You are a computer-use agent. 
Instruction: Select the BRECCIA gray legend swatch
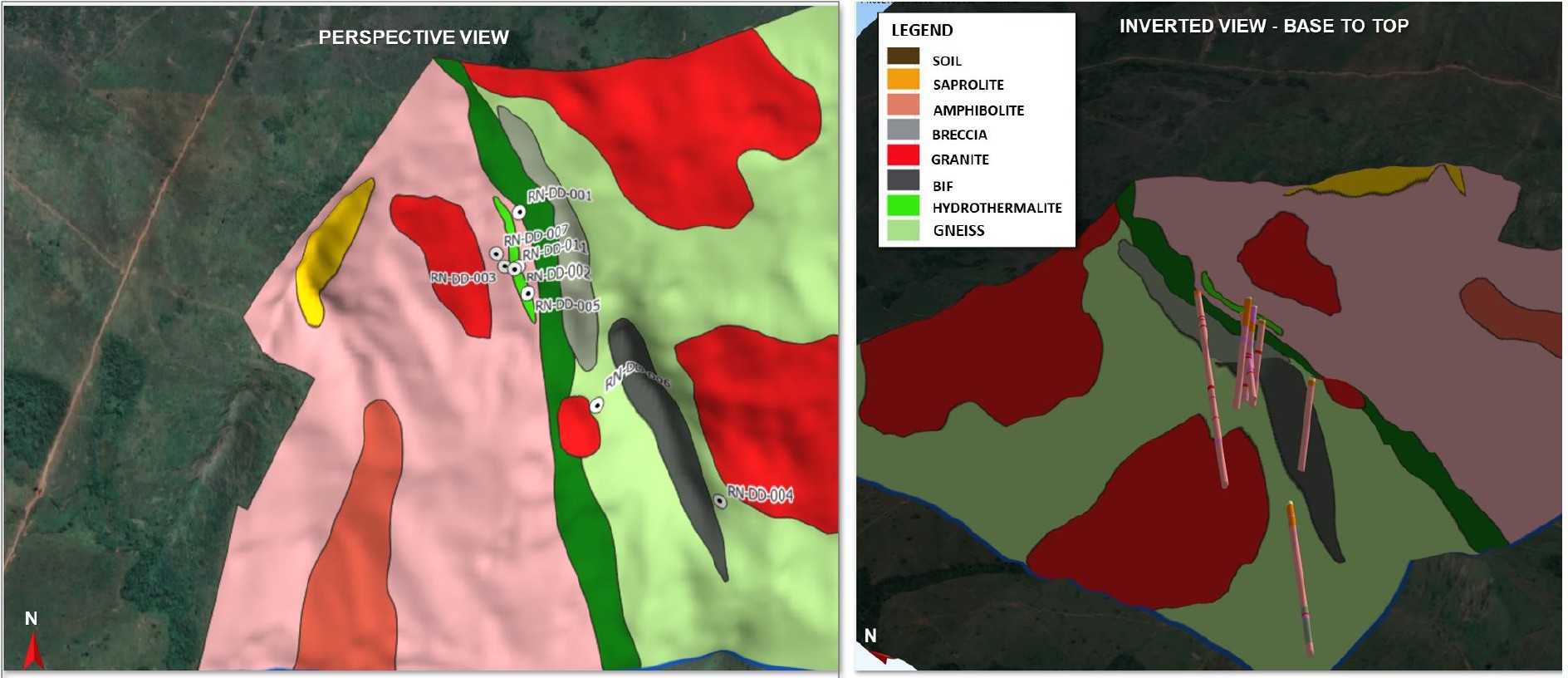(903, 130)
